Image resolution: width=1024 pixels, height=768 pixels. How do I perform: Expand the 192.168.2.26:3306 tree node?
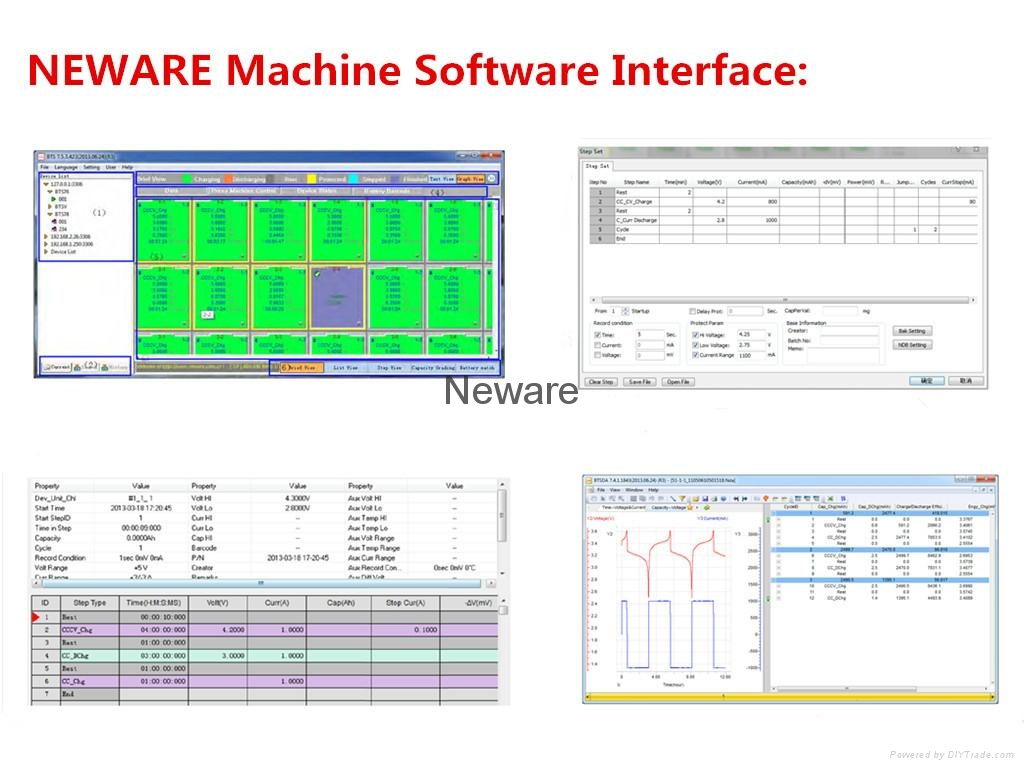click(x=44, y=236)
